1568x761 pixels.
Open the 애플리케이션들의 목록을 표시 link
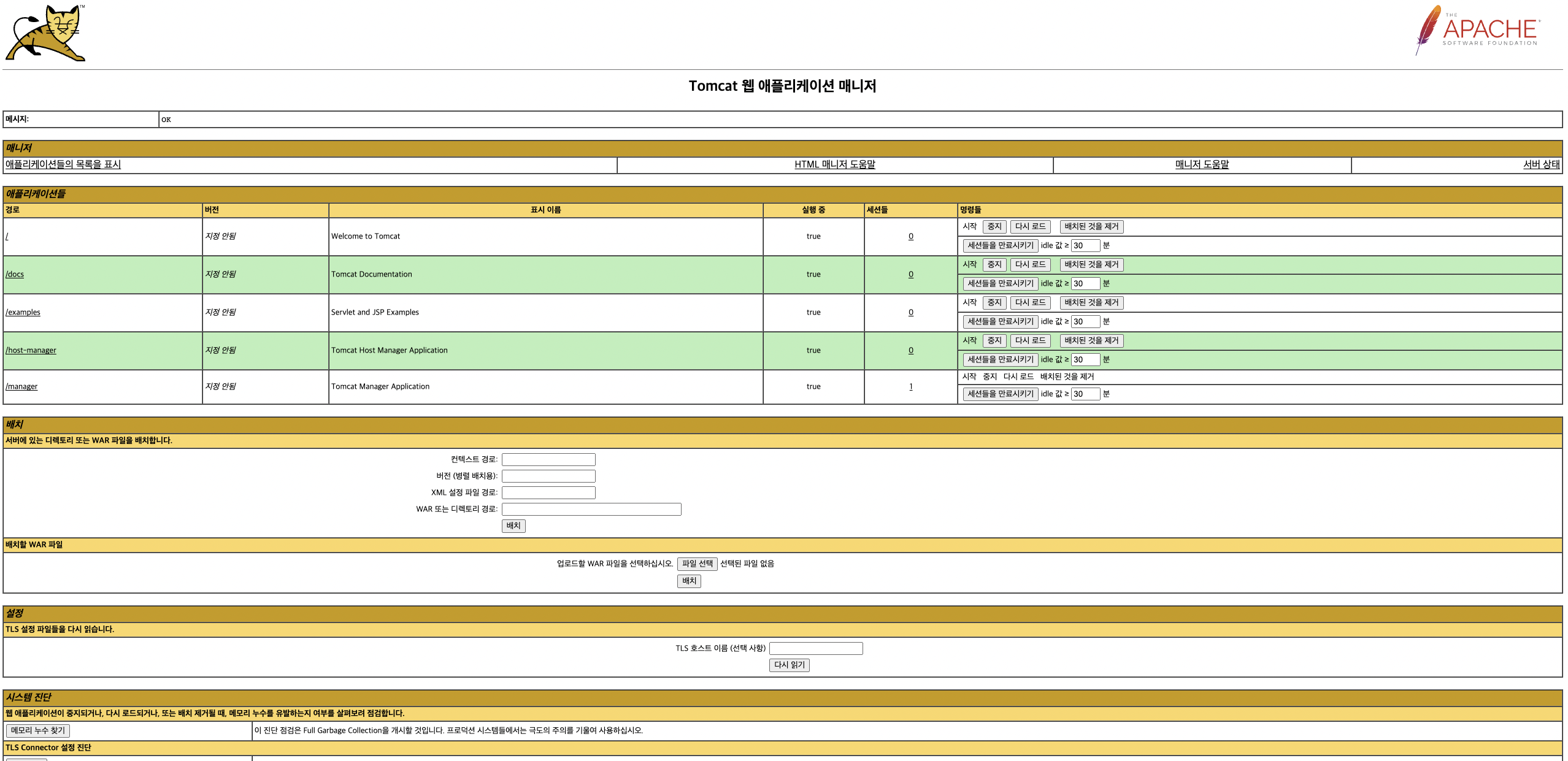[x=63, y=164]
